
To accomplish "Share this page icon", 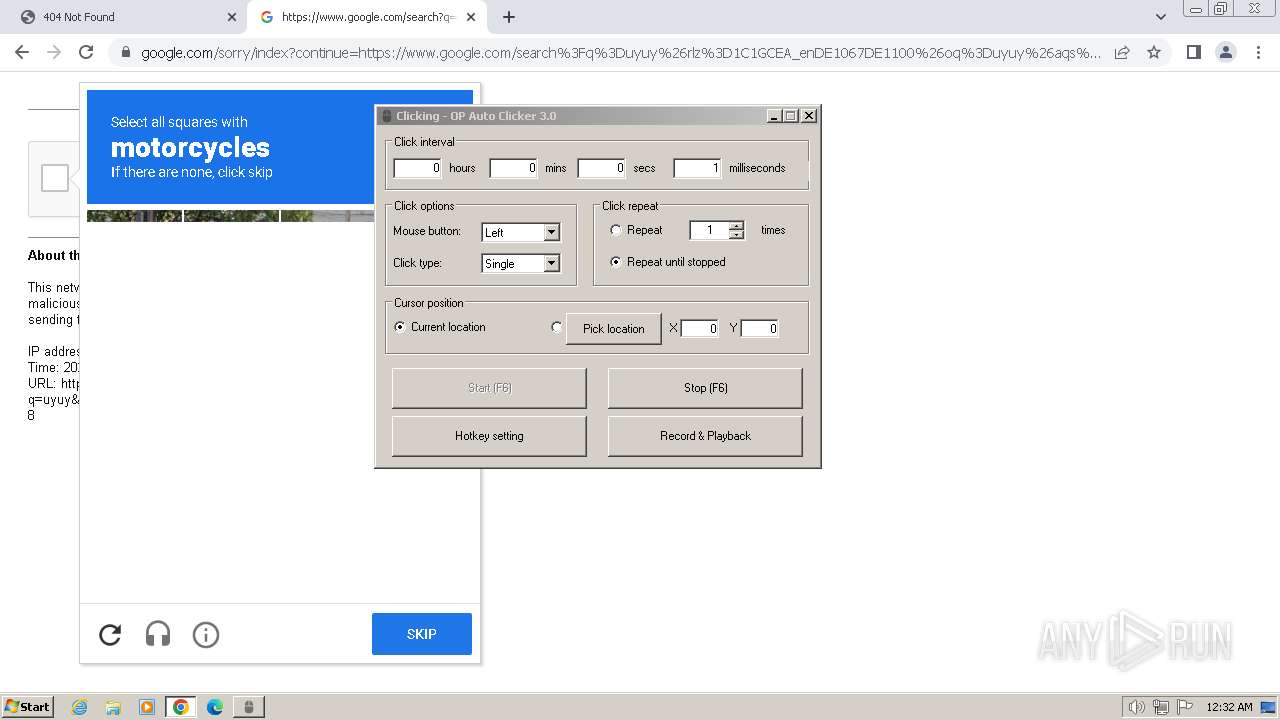I will pyautogui.click(x=1122, y=52).
